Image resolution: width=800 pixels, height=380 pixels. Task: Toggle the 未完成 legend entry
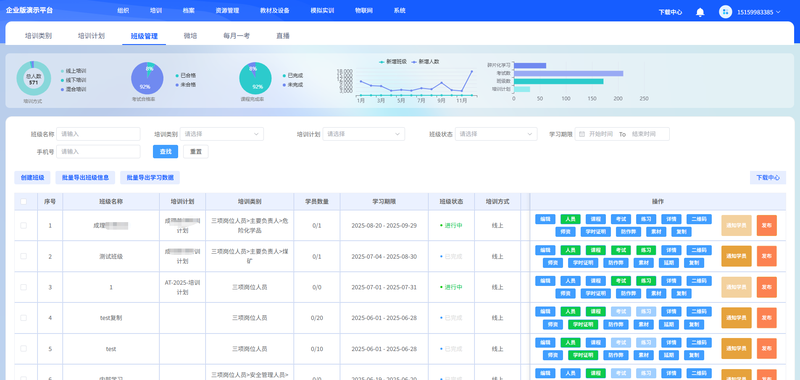(x=292, y=85)
